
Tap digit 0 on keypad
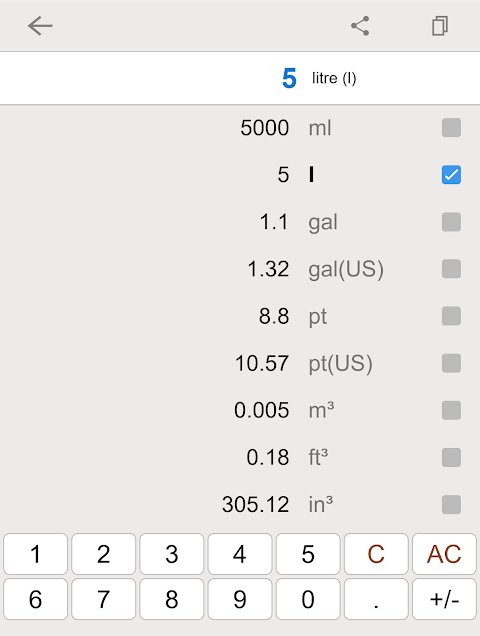[x=308, y=599]
